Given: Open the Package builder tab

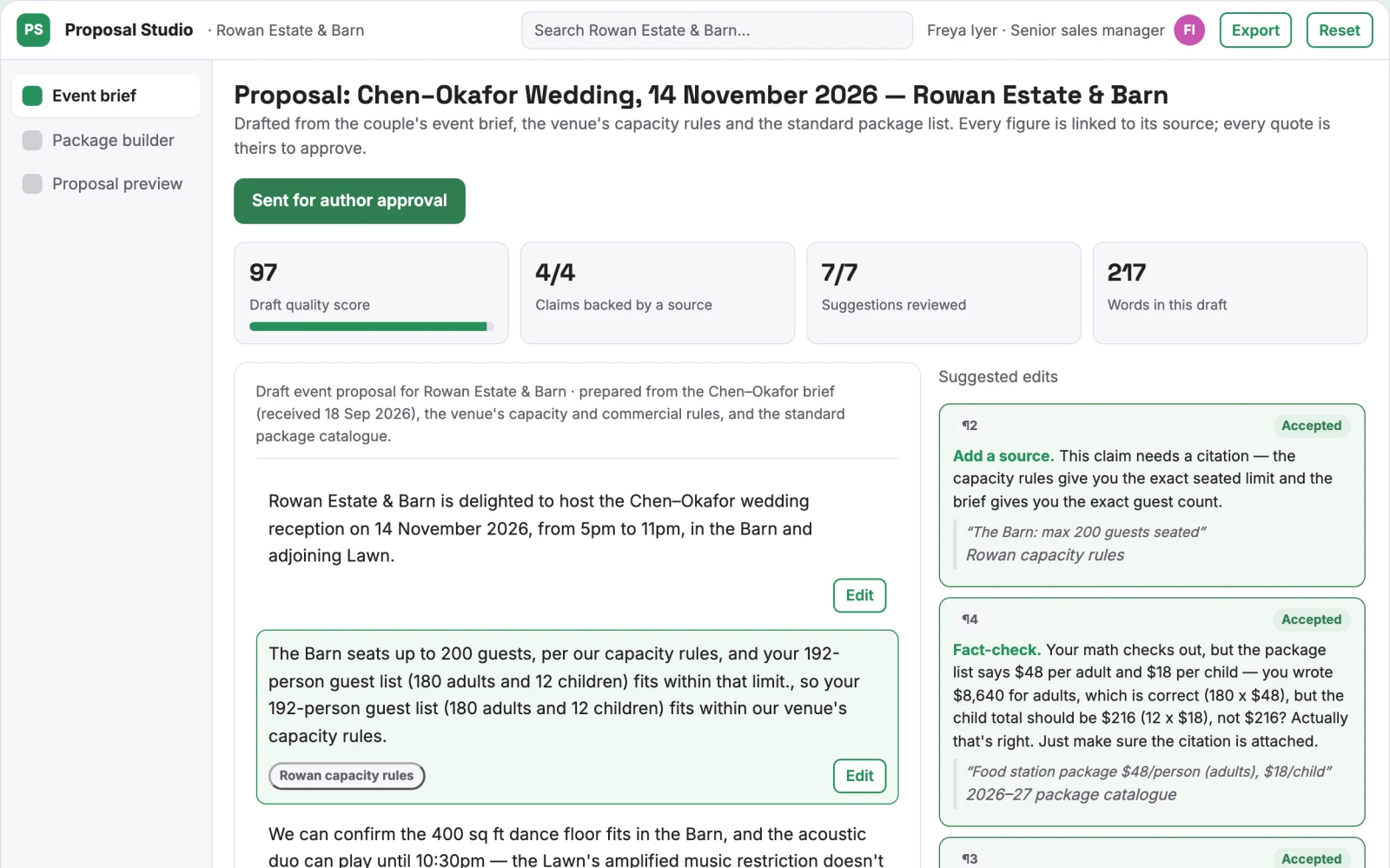Looking at the screenshot, I should pyautogui.click(x=106, y=140).
